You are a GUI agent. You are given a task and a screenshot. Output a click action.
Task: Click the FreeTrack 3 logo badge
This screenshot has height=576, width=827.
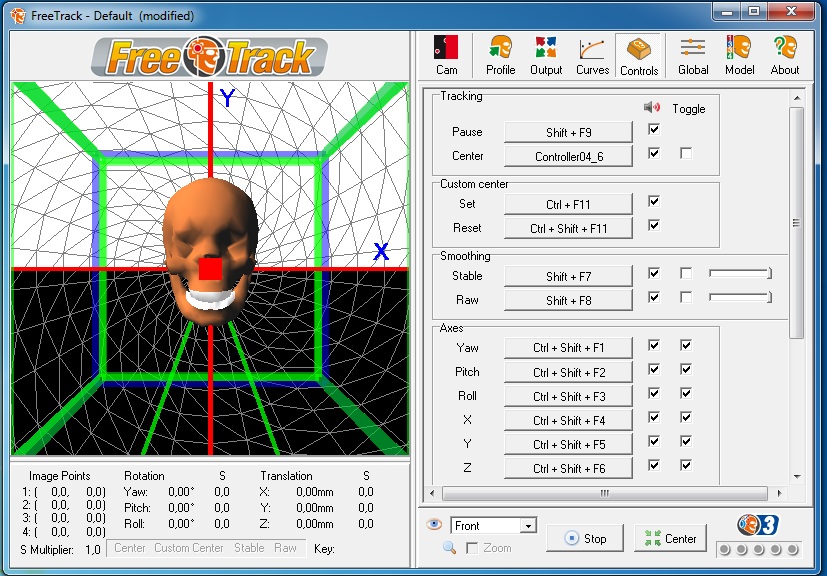[x=758, y=525]
